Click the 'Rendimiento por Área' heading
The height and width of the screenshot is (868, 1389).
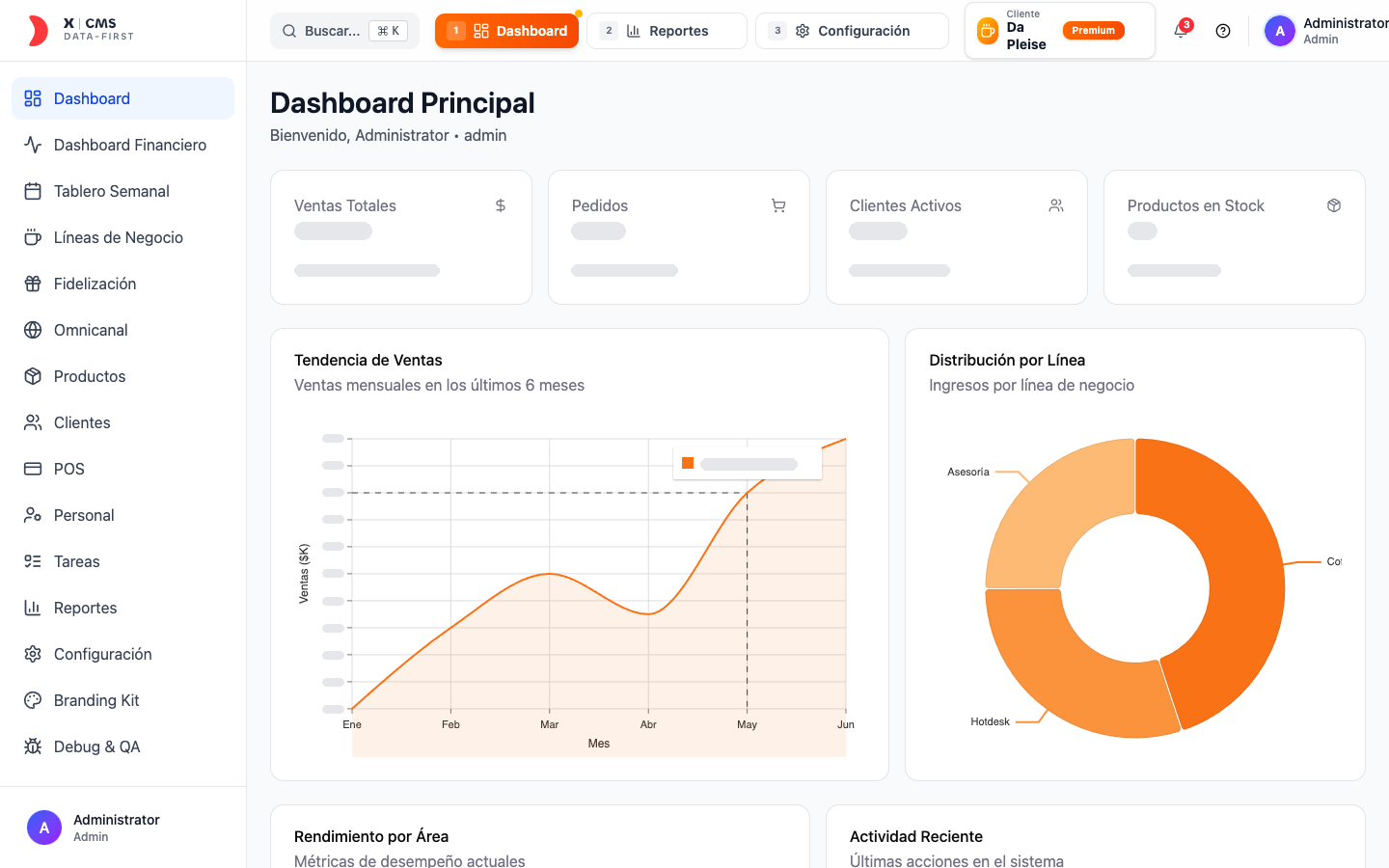click(x=371, y=836)
